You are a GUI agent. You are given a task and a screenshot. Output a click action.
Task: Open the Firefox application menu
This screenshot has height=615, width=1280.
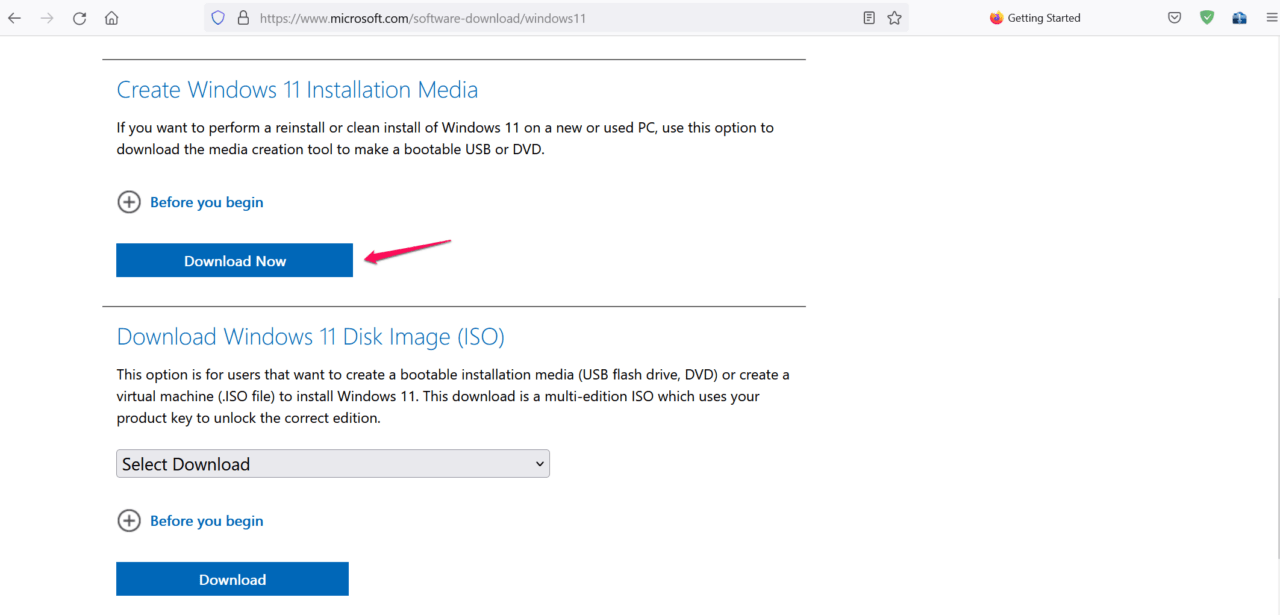coord(1271,18)
